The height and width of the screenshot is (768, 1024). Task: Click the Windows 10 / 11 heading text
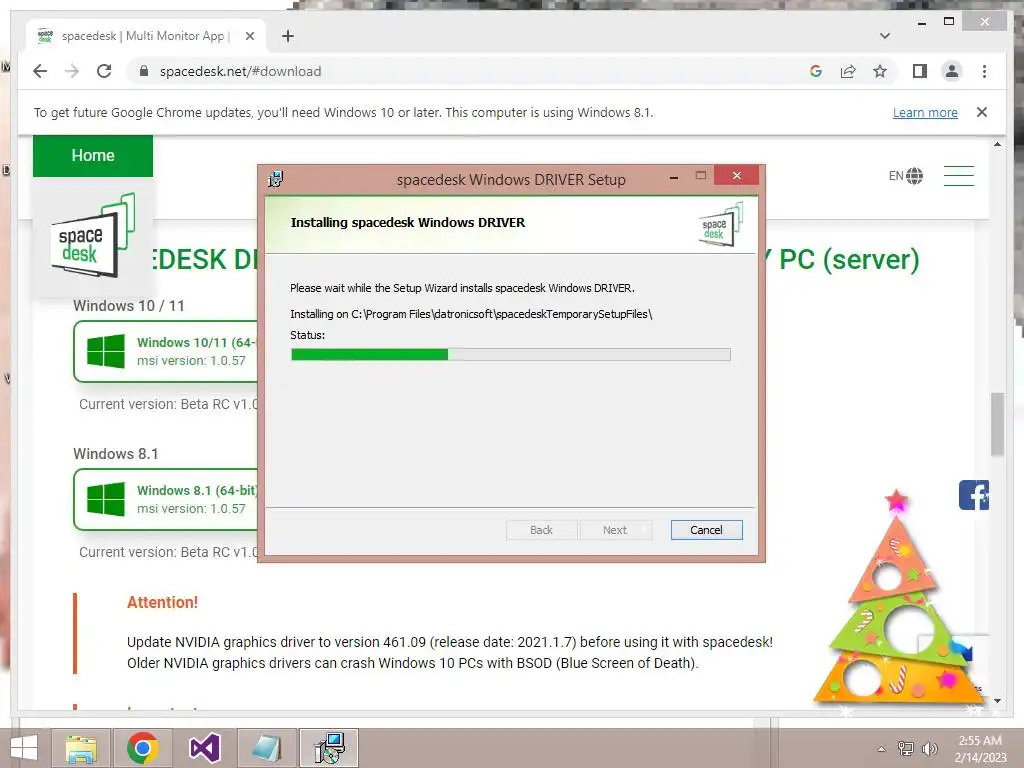129,306
